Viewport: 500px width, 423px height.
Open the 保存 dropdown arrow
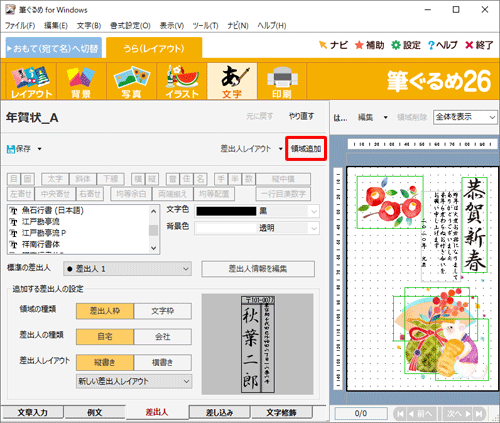click(x=39, y=149)
